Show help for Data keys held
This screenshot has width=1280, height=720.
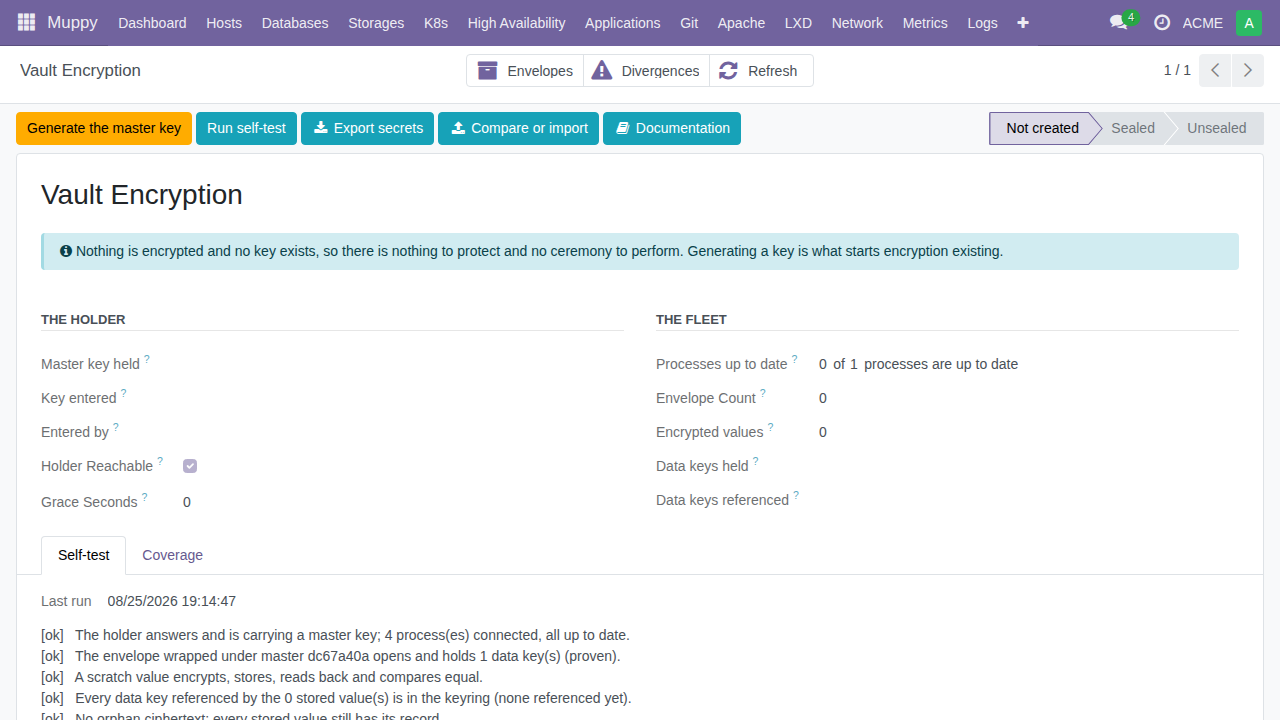click(x=756, y=461)
